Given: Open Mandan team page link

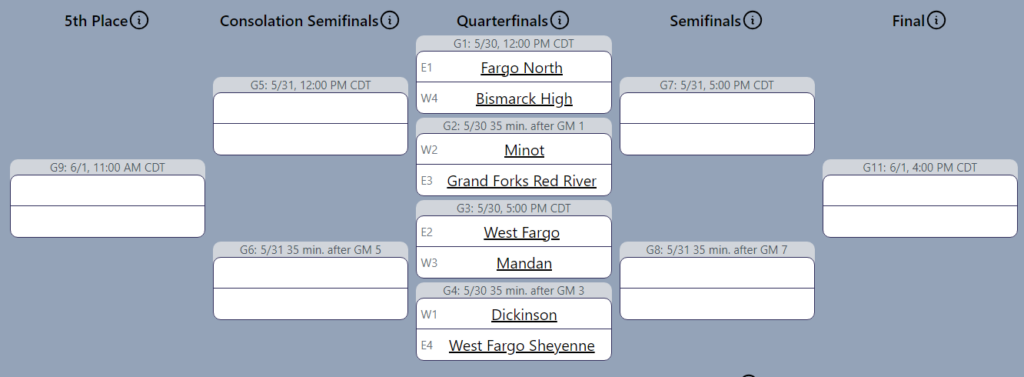Looking at the screenshot, I should 524,263.
